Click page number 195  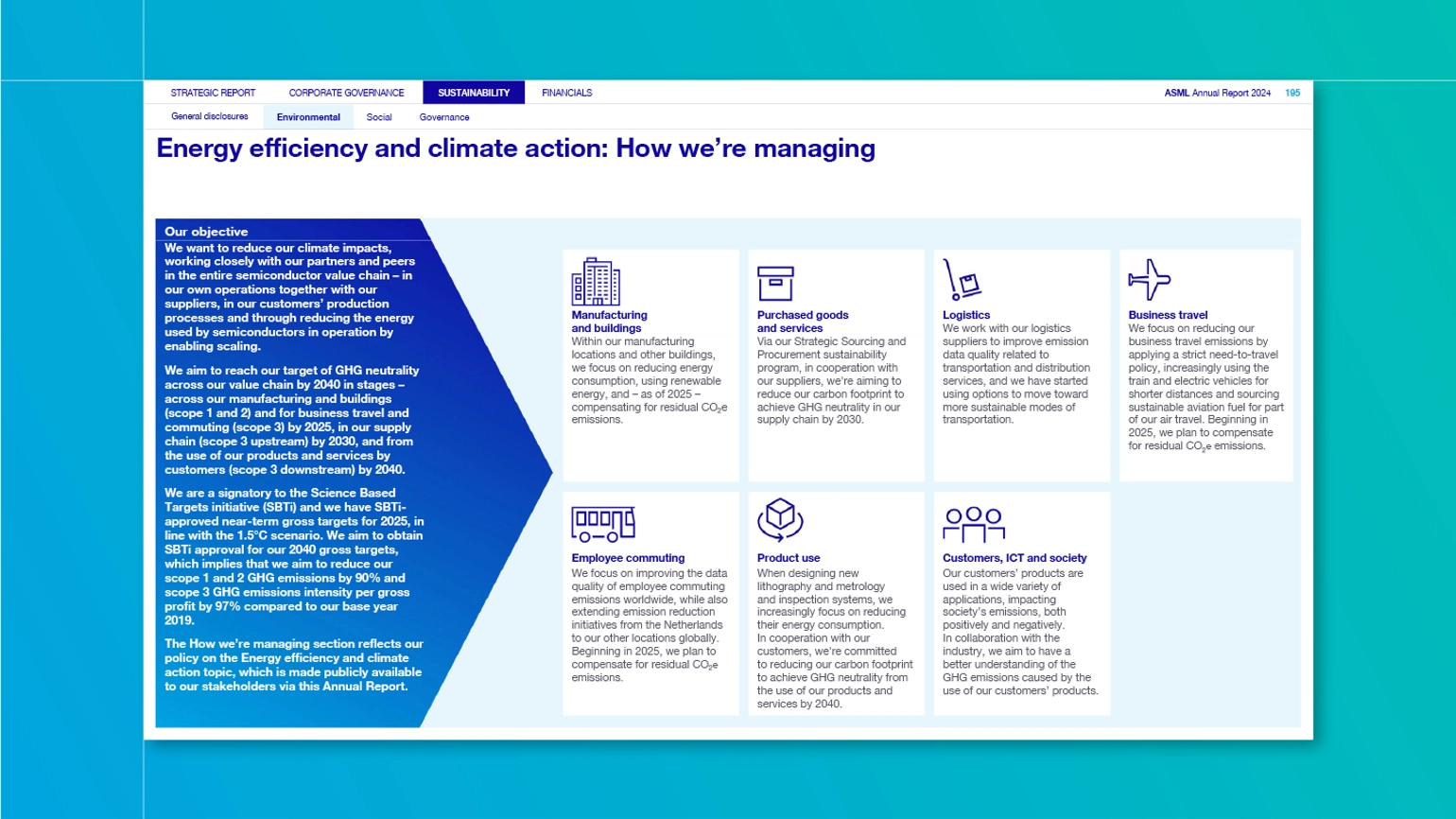1292,93
